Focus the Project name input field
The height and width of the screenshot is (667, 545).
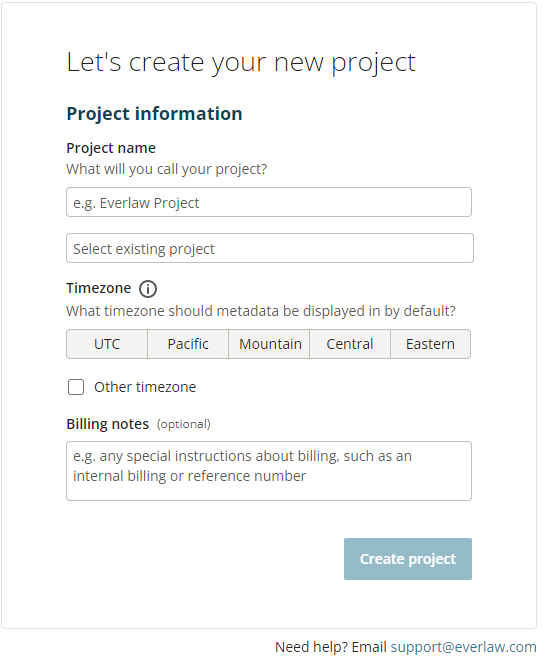coord(269,202)
